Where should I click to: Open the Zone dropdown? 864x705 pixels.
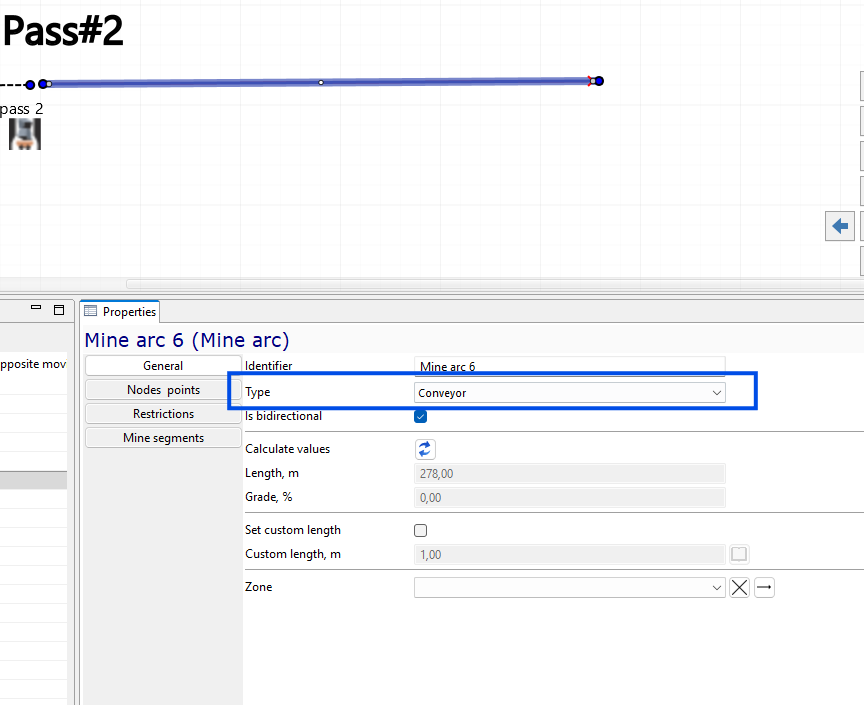click(x=569, y=588)
